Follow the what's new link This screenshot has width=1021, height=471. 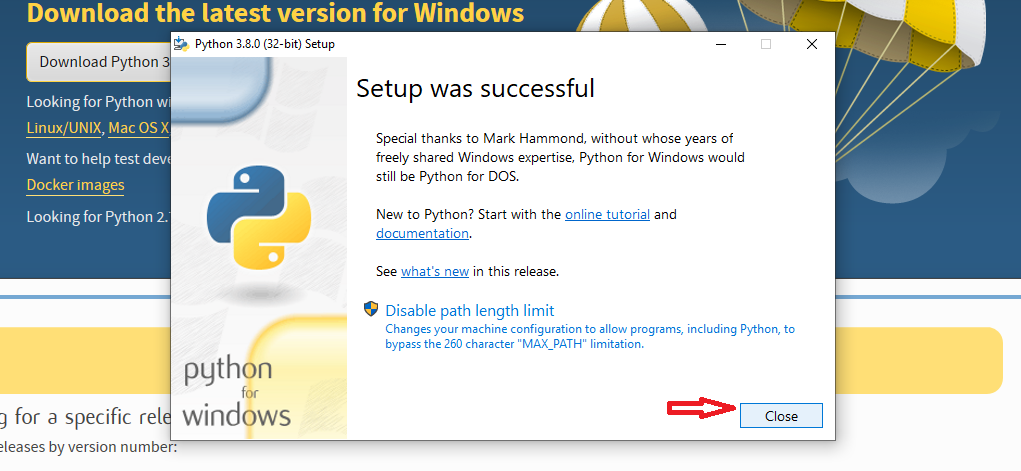[x=435, y=272]
